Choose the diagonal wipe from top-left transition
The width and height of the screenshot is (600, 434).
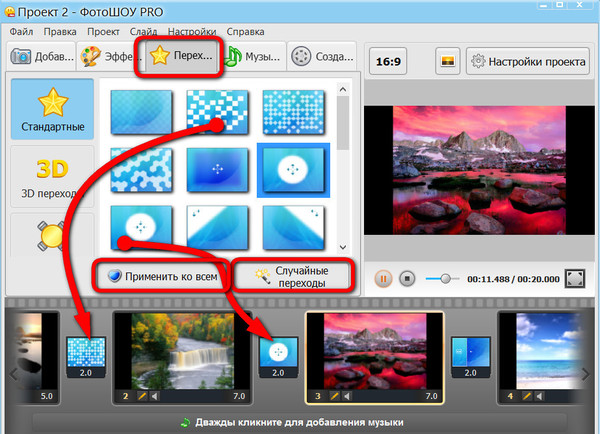[x=217, y=227]
